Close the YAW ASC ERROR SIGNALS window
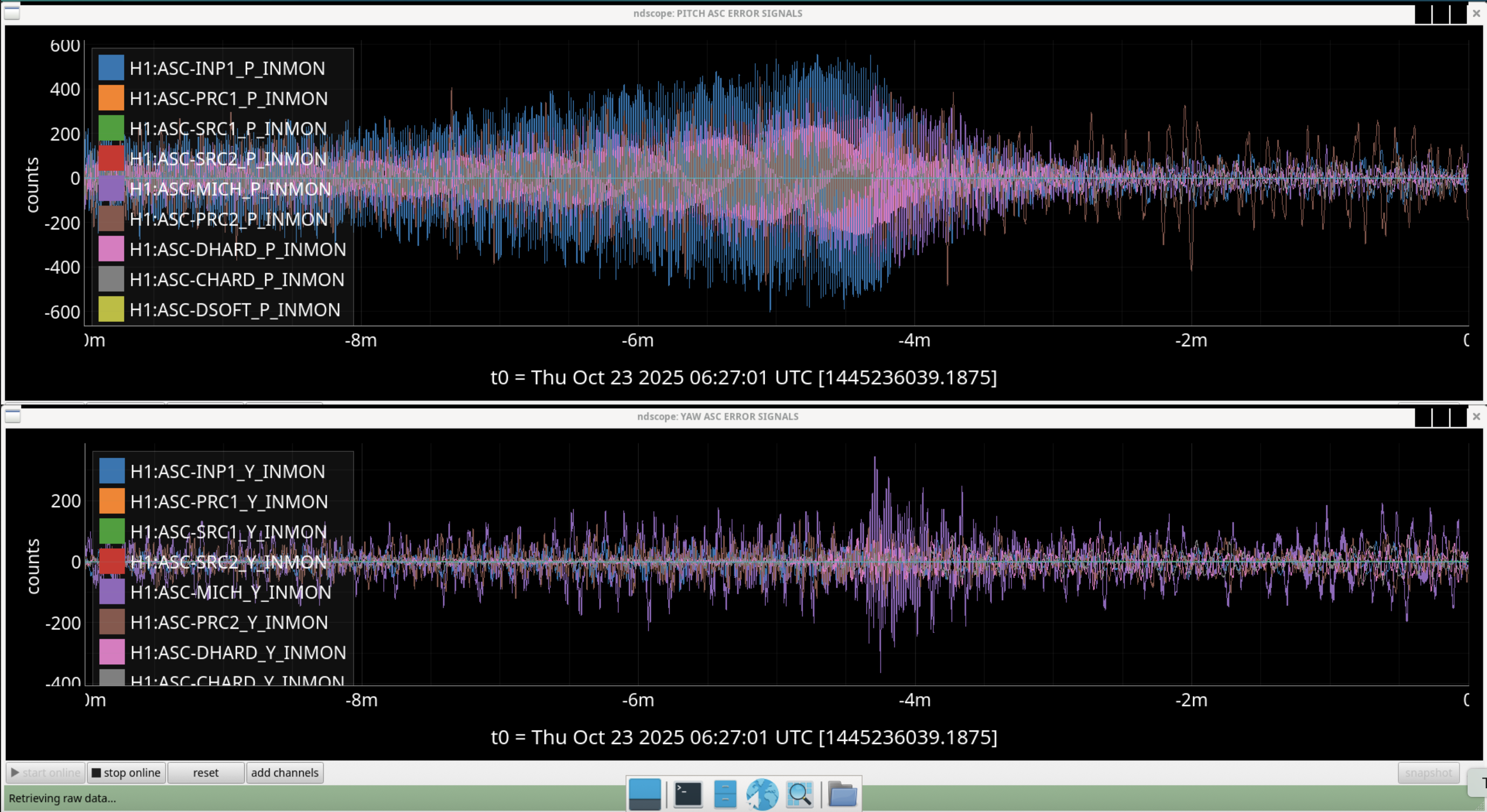Viewport: 1487px width, 812px height. [x=1476, y=416]
